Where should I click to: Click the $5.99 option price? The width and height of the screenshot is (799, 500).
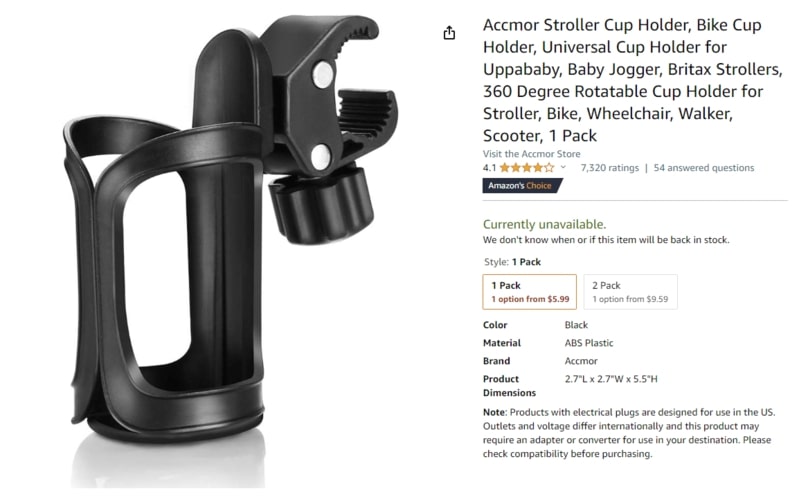coord(558,299)
